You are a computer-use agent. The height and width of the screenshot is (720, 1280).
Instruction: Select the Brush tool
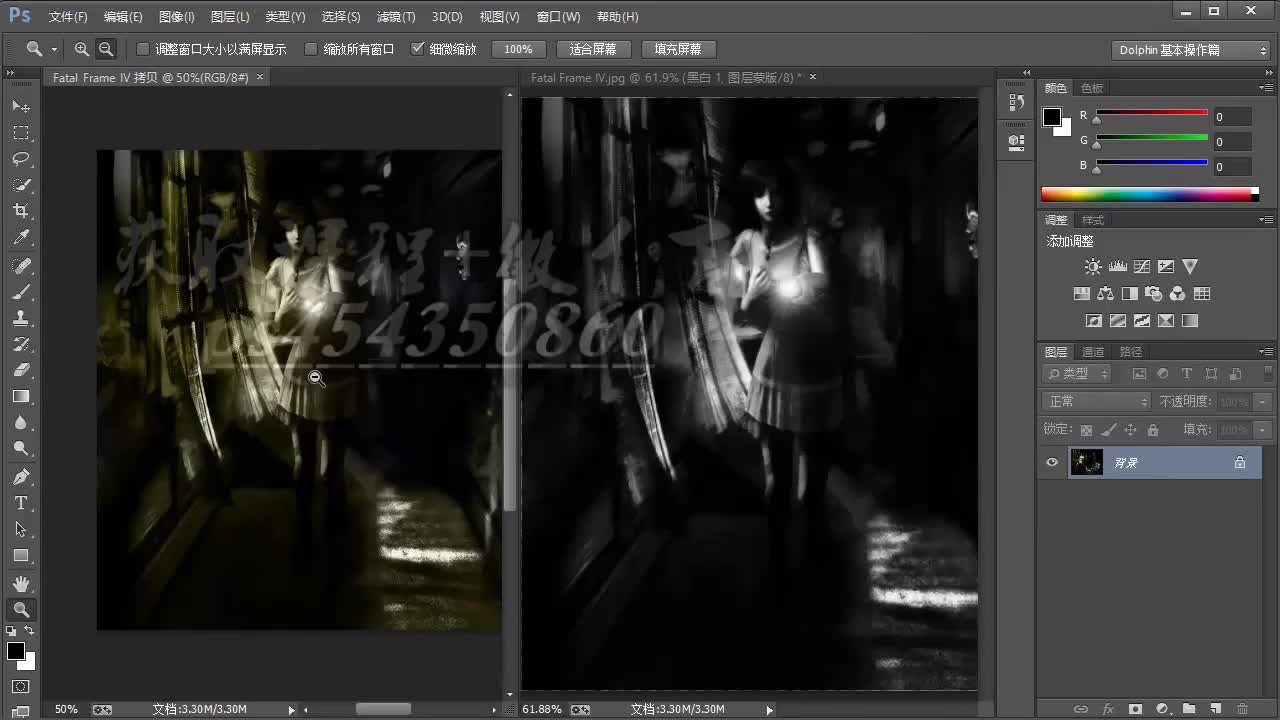(22, 292)
